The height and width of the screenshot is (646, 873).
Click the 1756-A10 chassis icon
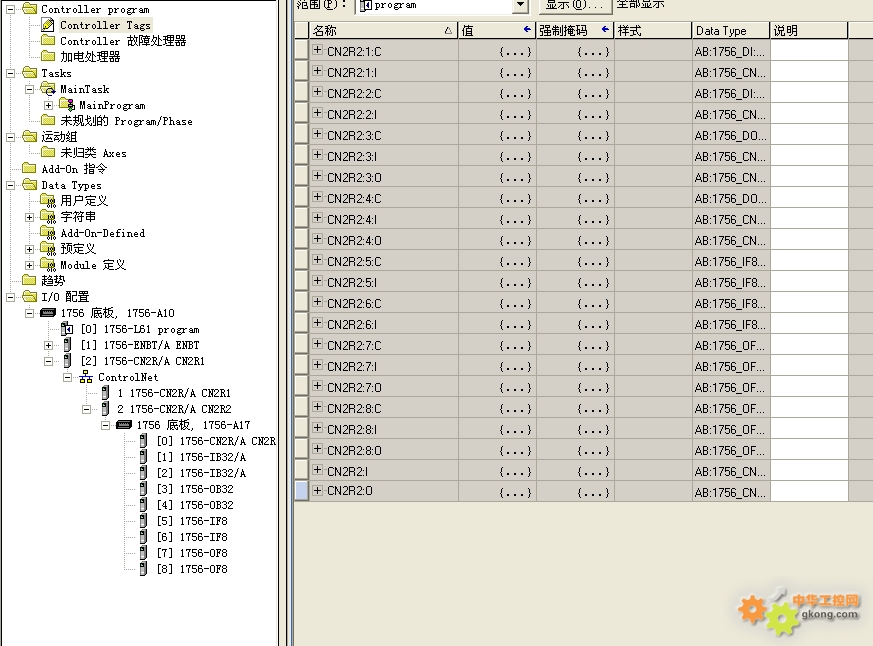pyautogui.click(x=48, y=313)
